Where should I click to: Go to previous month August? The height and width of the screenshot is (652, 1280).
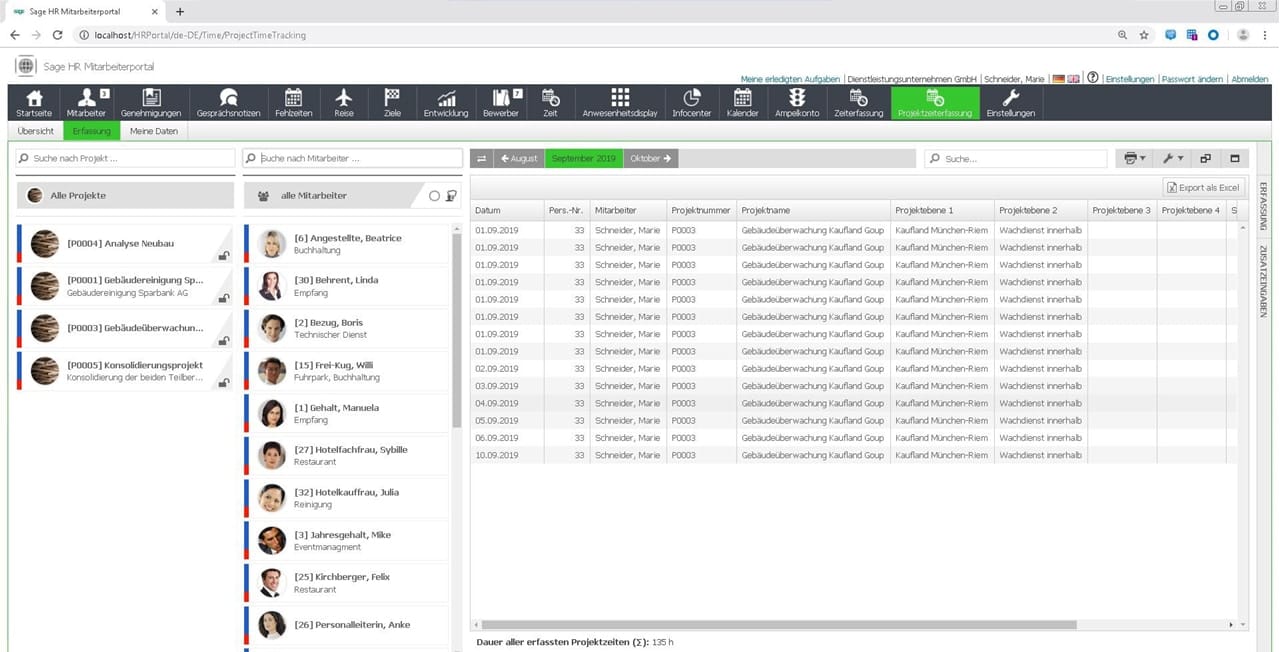point(519,158)
